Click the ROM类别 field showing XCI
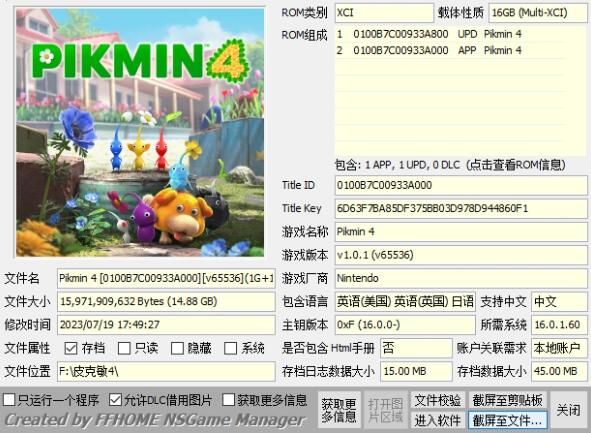 point(384,13)
